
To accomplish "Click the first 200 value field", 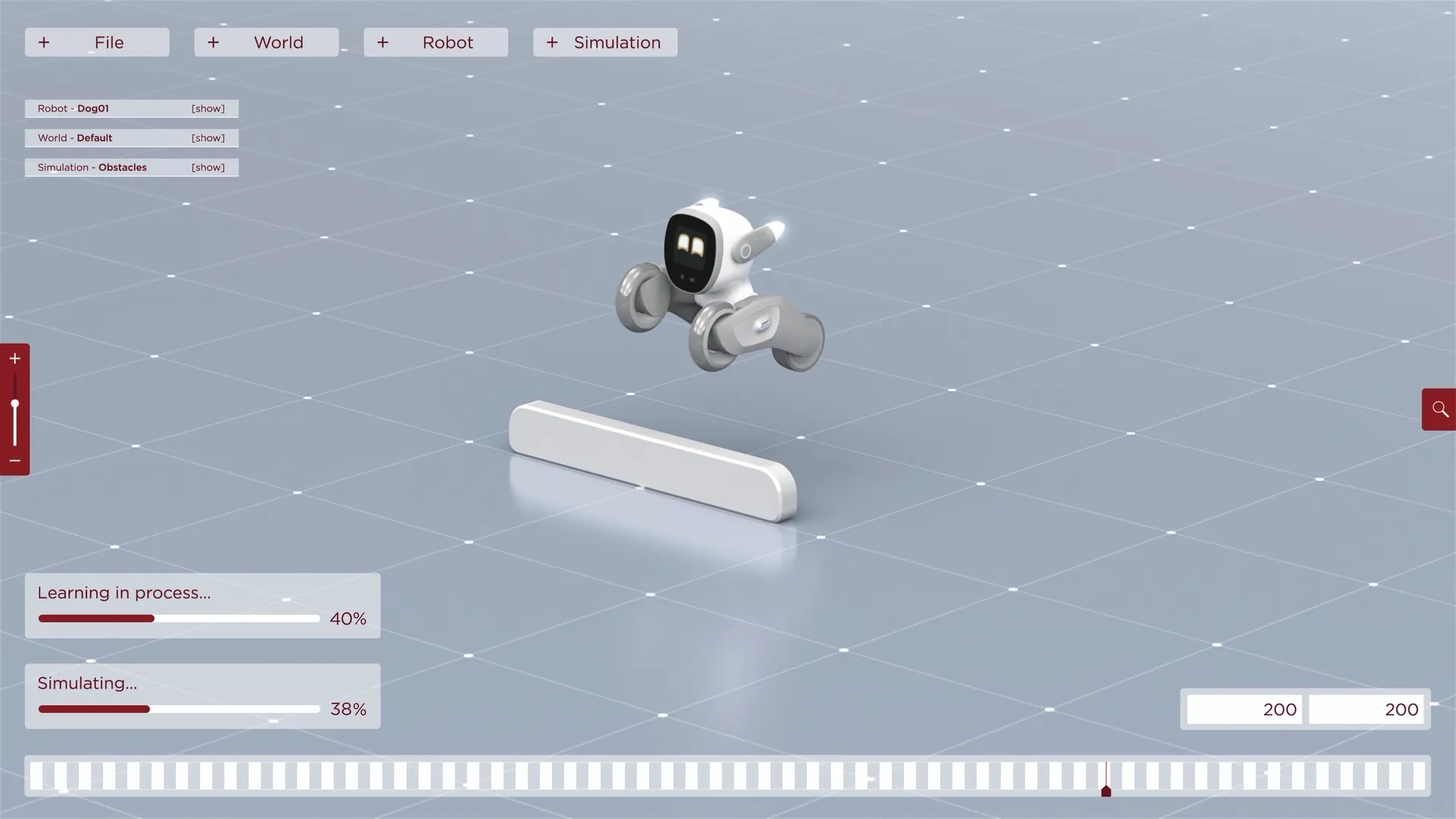I will click(1244, 710).
